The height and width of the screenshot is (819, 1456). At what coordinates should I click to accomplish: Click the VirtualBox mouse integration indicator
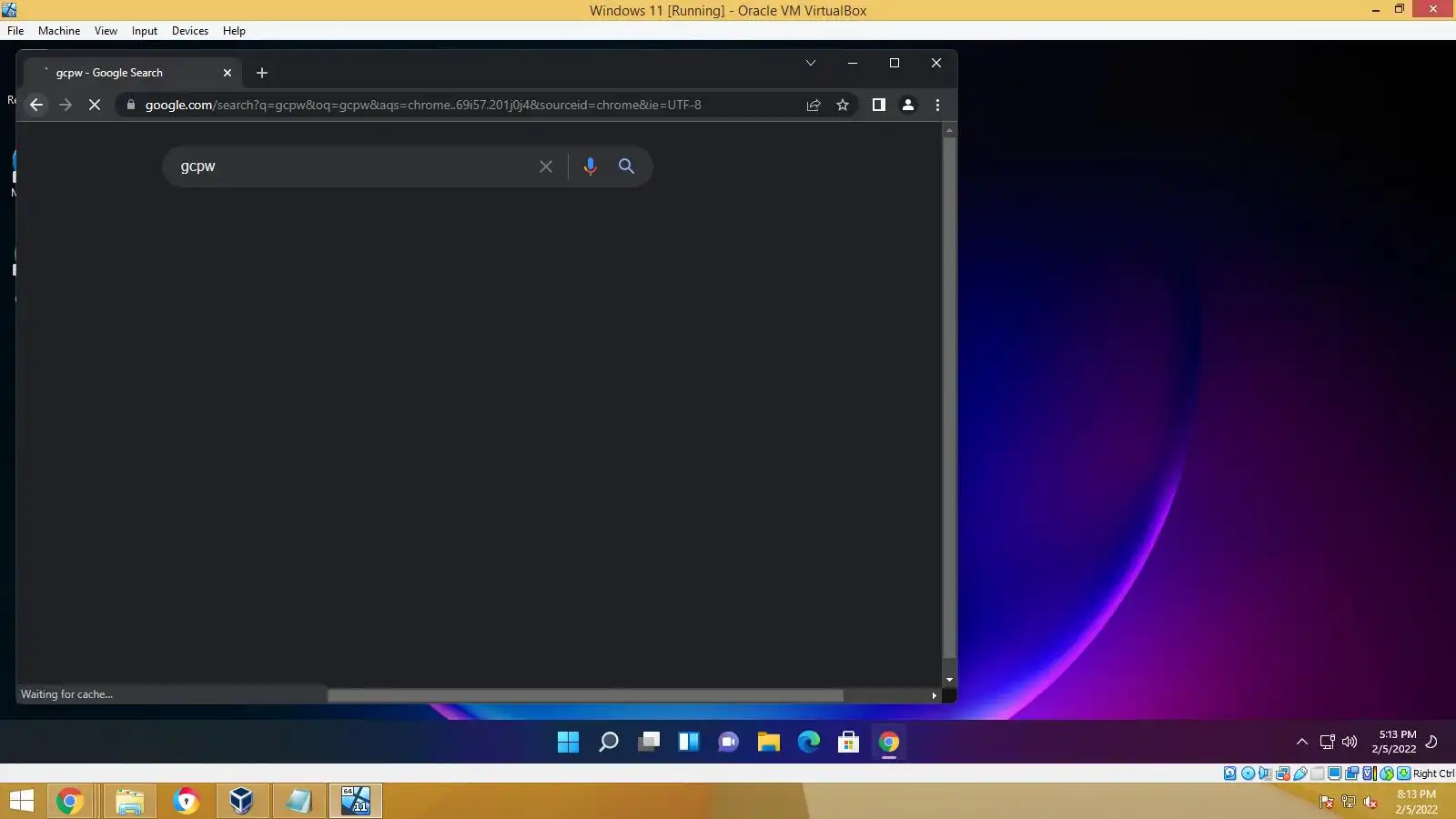(1387, 773)
